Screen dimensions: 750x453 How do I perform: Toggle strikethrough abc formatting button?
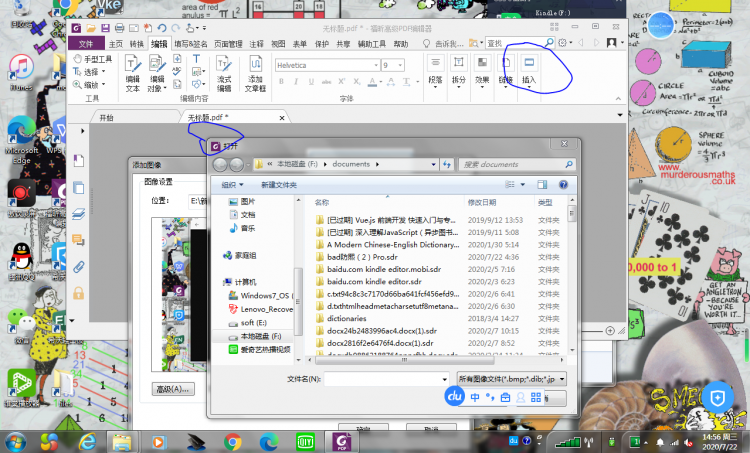click(327, 82)
